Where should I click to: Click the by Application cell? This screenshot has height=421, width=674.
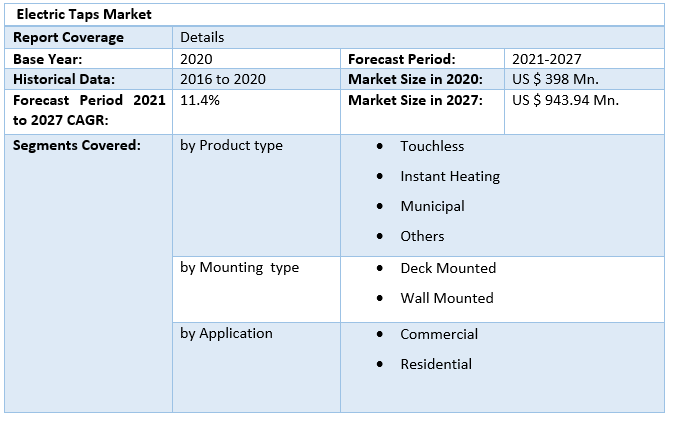[226, 333]
